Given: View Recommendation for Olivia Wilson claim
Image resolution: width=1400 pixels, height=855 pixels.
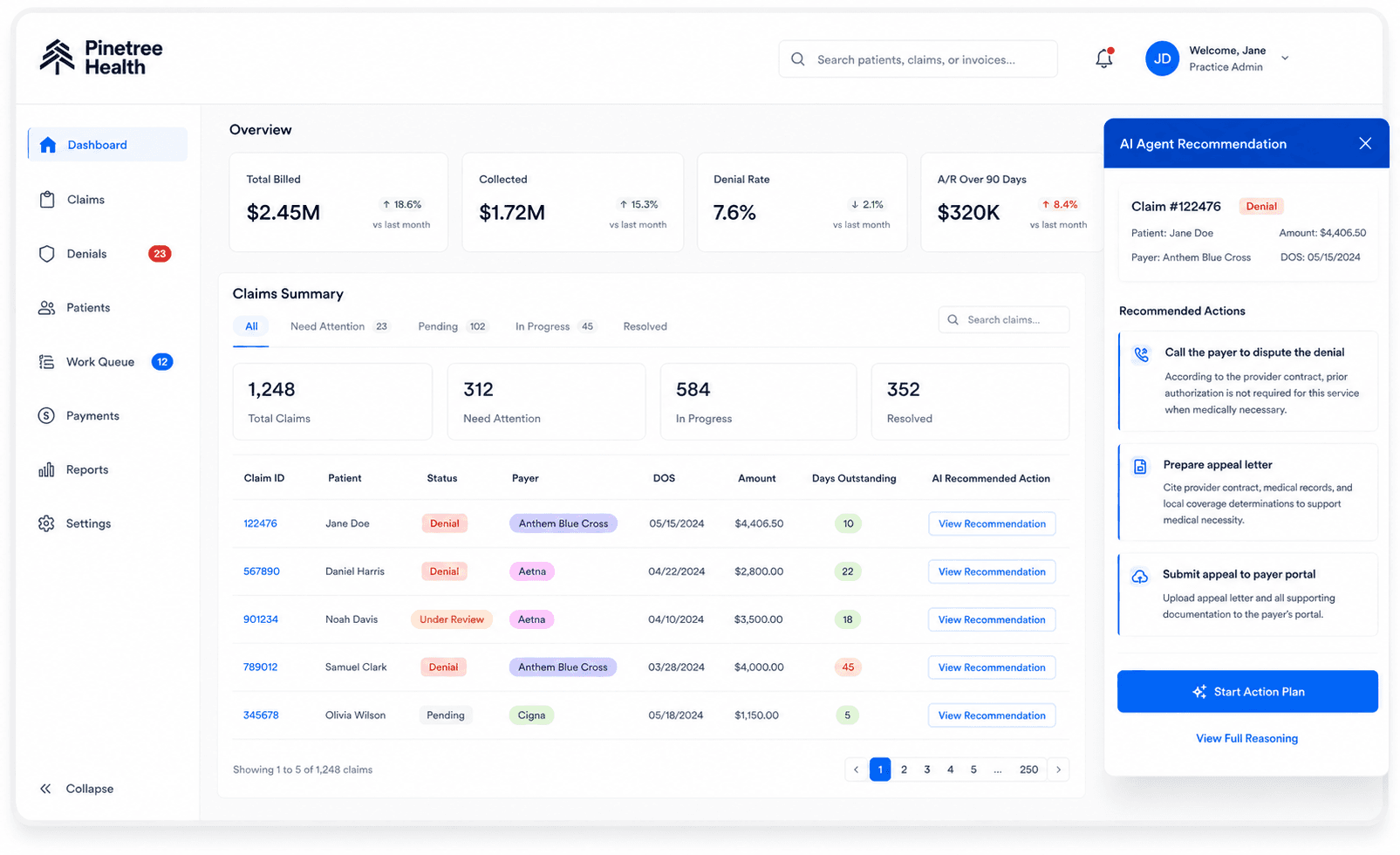Looking at the screenshot, I should [x=992, y=715].
